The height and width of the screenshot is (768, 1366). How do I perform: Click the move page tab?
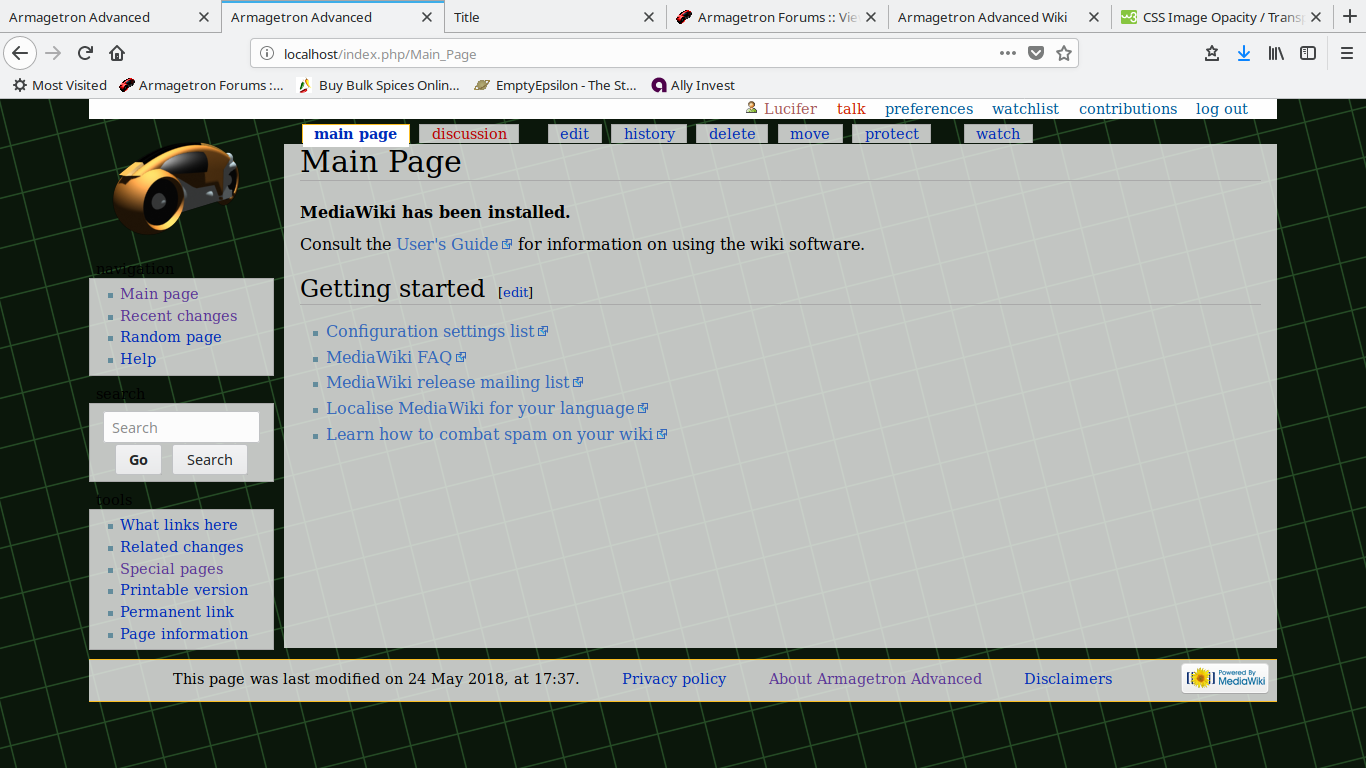(x=809, y=134)
